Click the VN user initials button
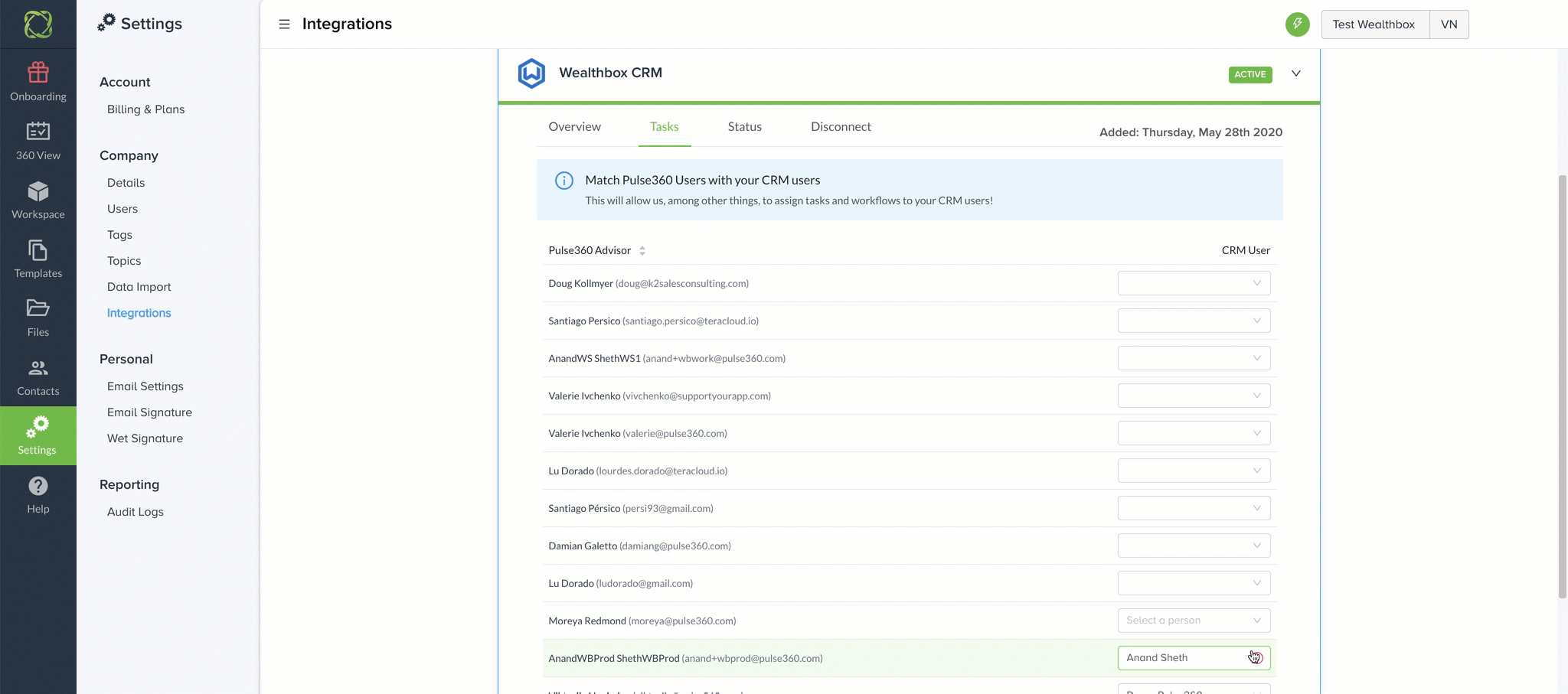Viewport: 1568px width, 694px height. pyautogui.click(x=1449, y=24)
